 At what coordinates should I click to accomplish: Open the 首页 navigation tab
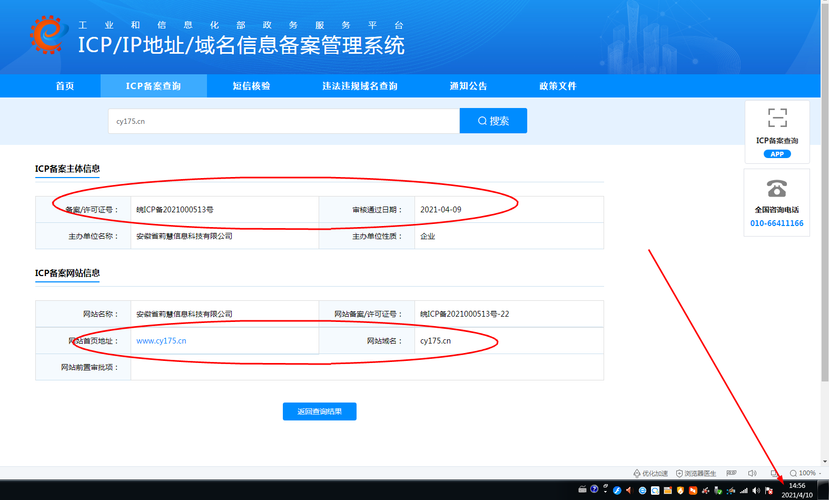click(x=65, y=86)
